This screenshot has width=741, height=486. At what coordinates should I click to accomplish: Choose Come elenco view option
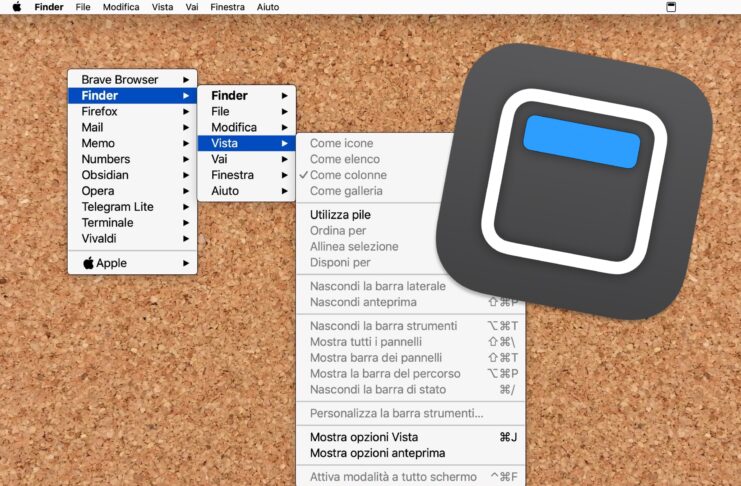click(x=373, y=159)
